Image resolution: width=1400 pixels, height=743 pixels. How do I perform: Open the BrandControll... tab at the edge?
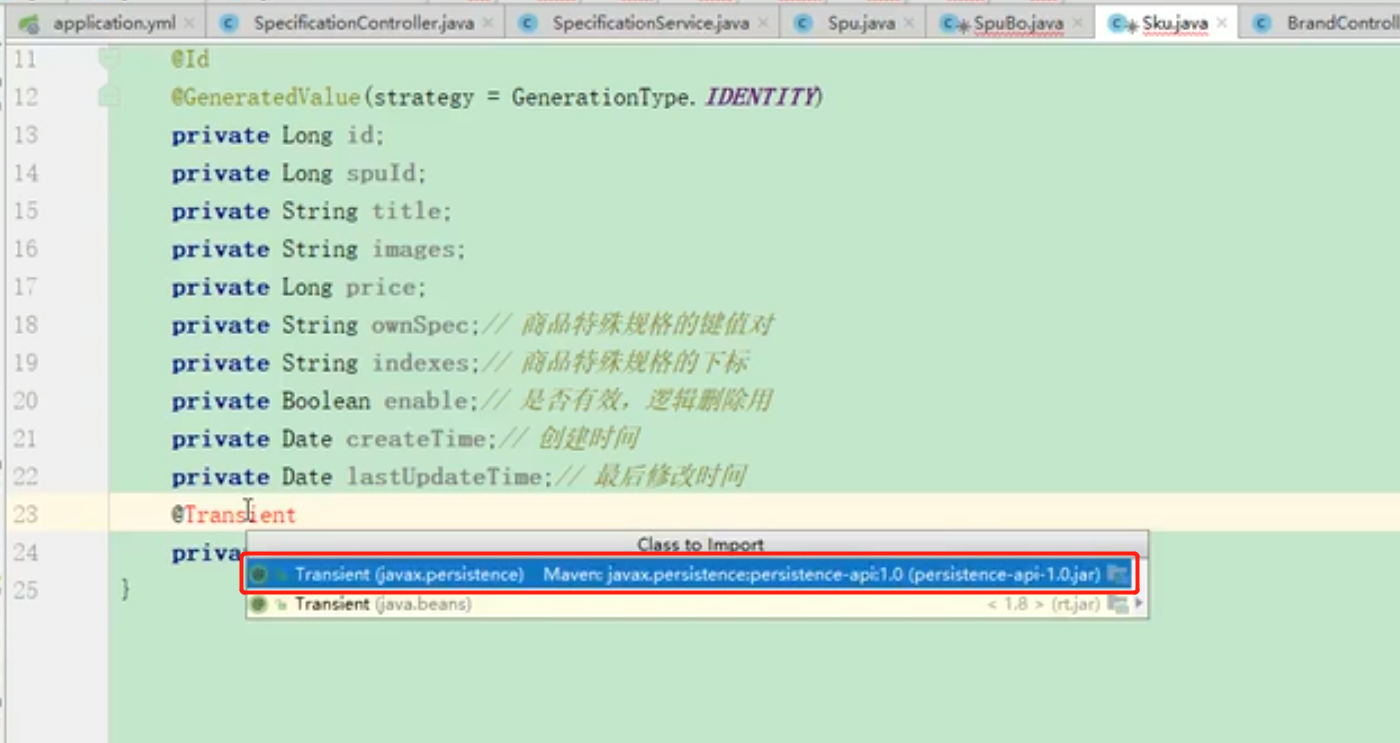1342,23
